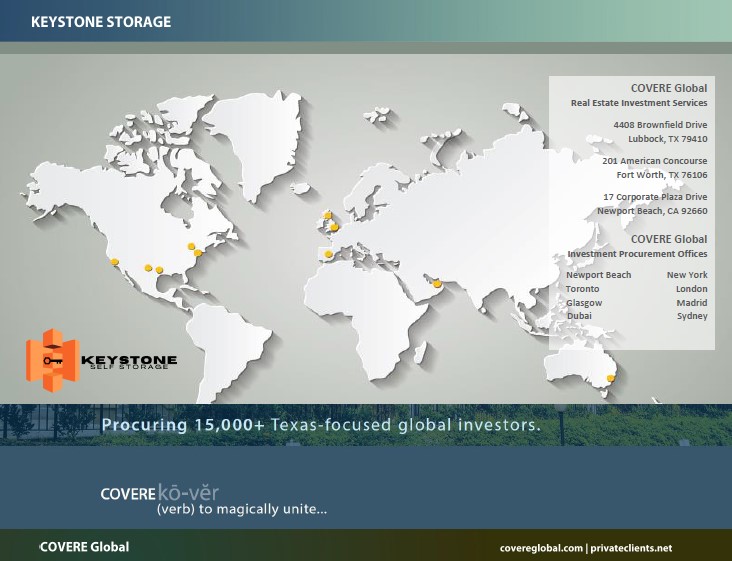
Task: Click 'Toronto' in the offices list
Action: point(583,289)
